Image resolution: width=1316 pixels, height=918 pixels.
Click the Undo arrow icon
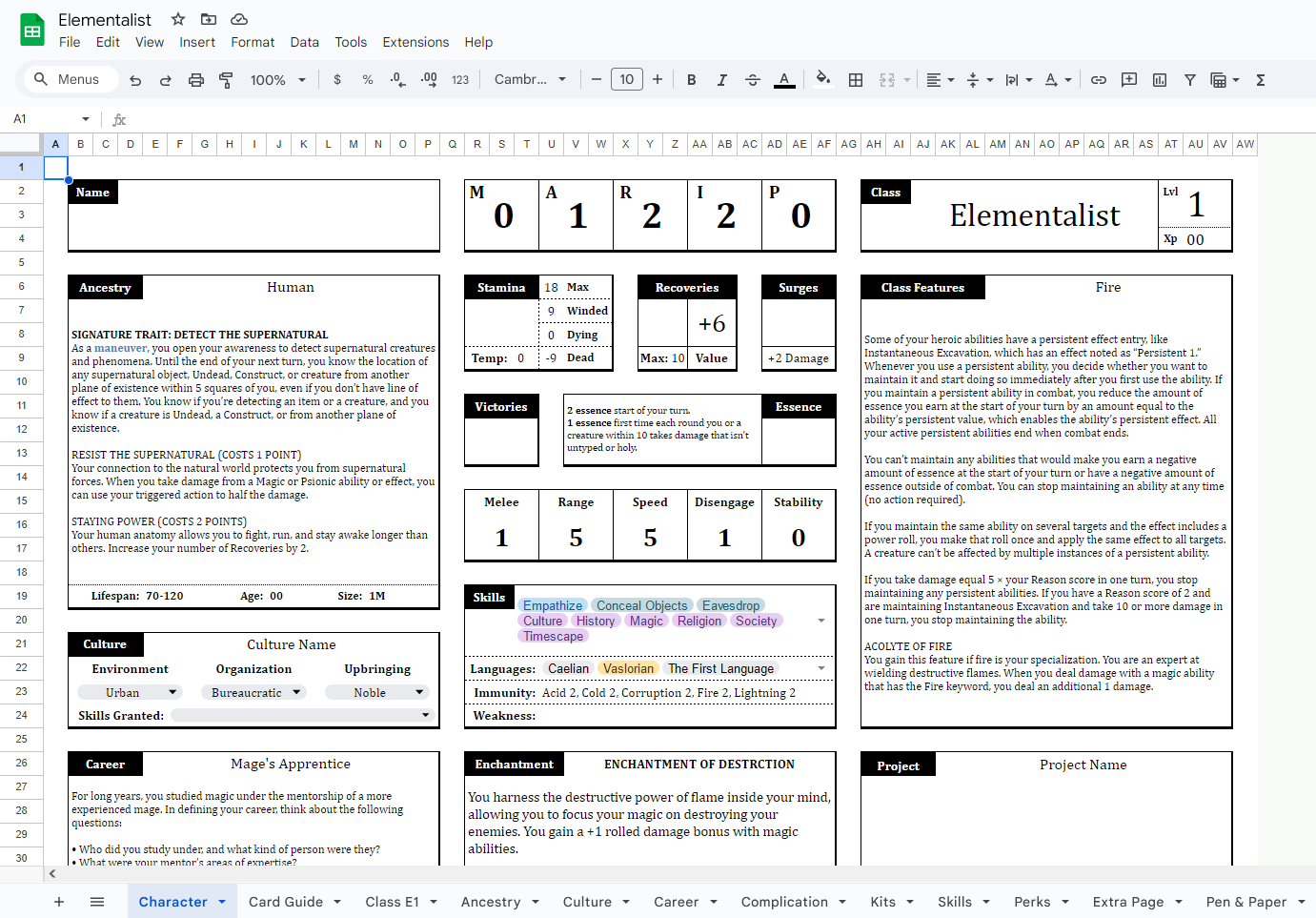[135, 80]
